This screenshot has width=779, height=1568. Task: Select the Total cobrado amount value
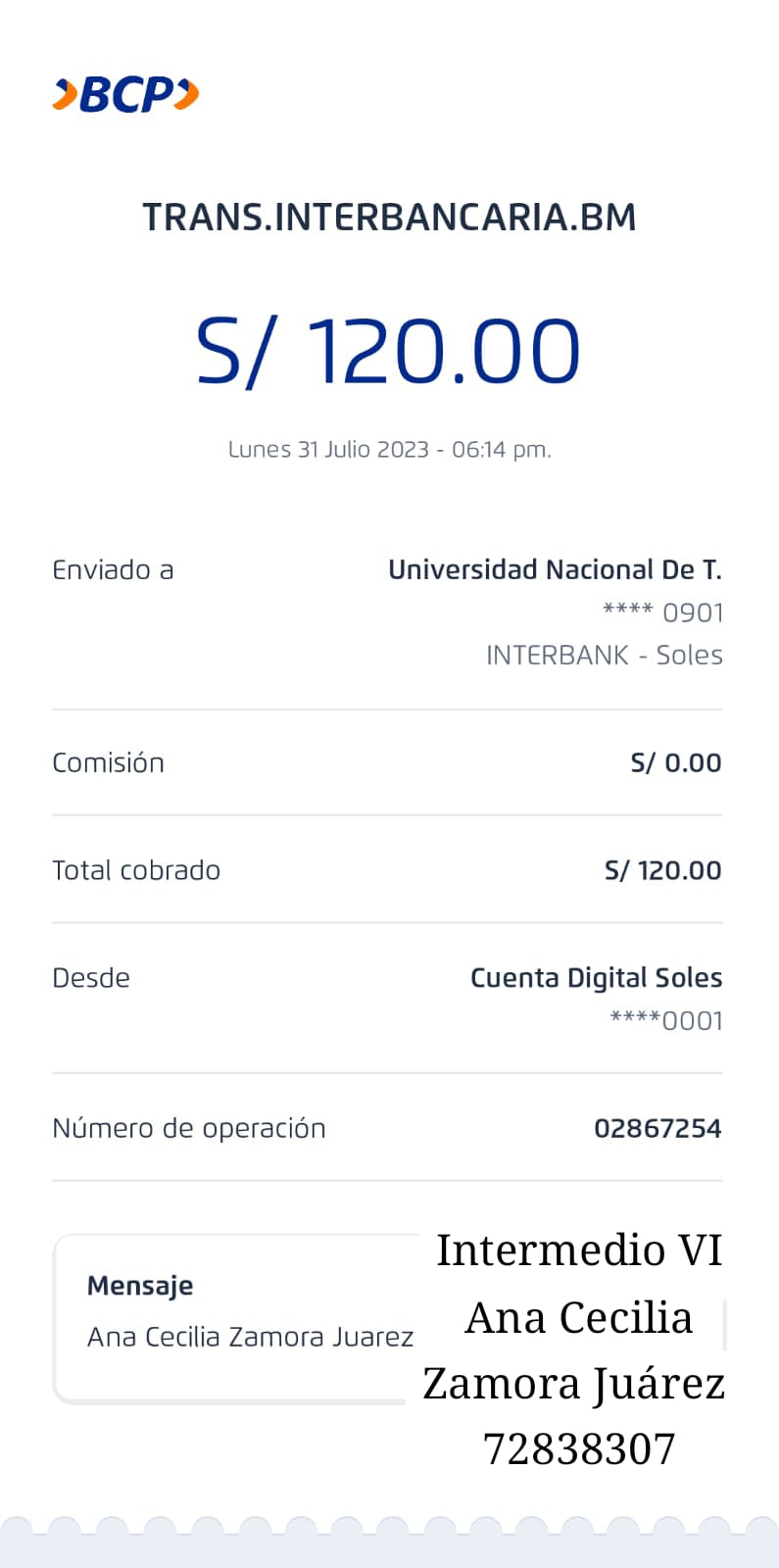pos(662,870)
